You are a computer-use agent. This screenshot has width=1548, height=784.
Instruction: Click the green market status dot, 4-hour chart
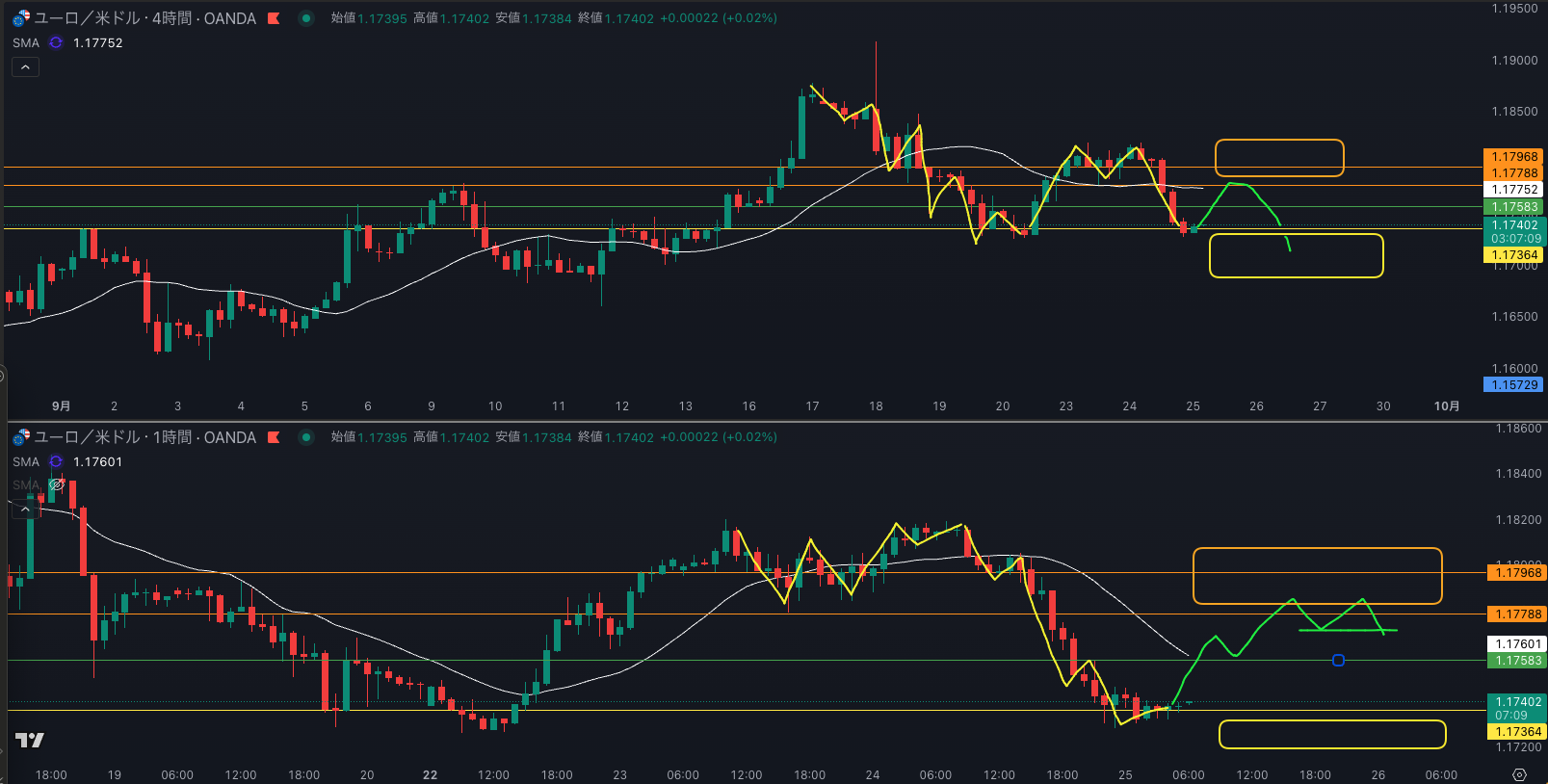[x=306, y=18]
